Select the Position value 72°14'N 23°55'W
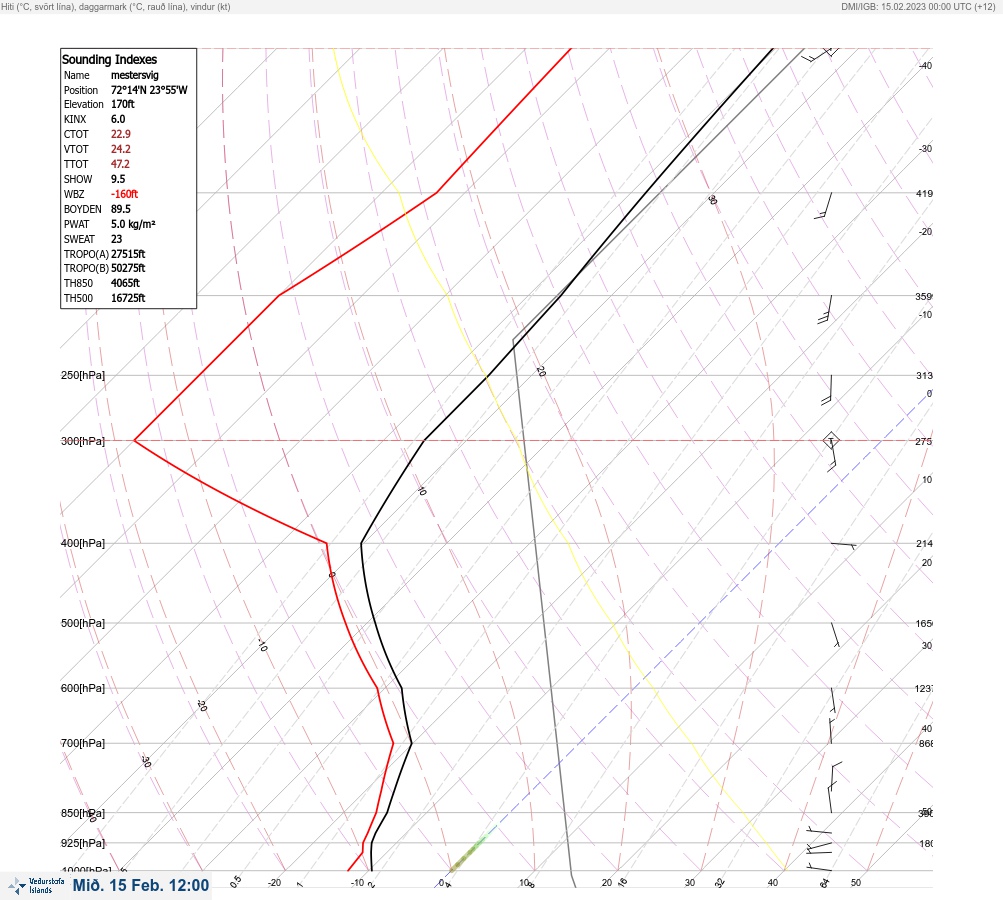1003x900 pixels. coord(149,90)
